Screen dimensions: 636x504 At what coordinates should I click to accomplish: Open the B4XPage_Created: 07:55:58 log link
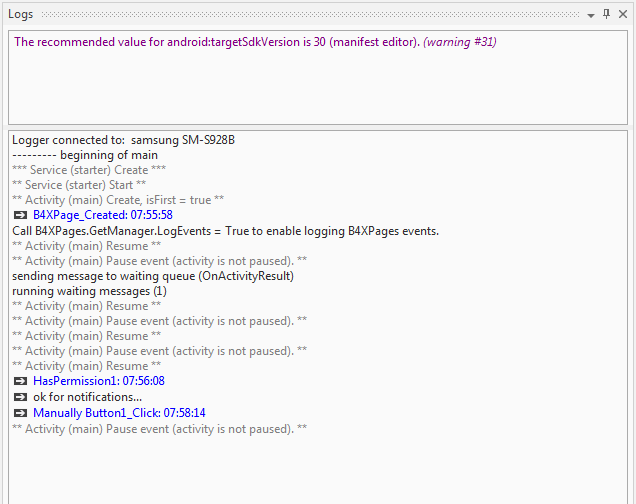(x=103, y=215)
